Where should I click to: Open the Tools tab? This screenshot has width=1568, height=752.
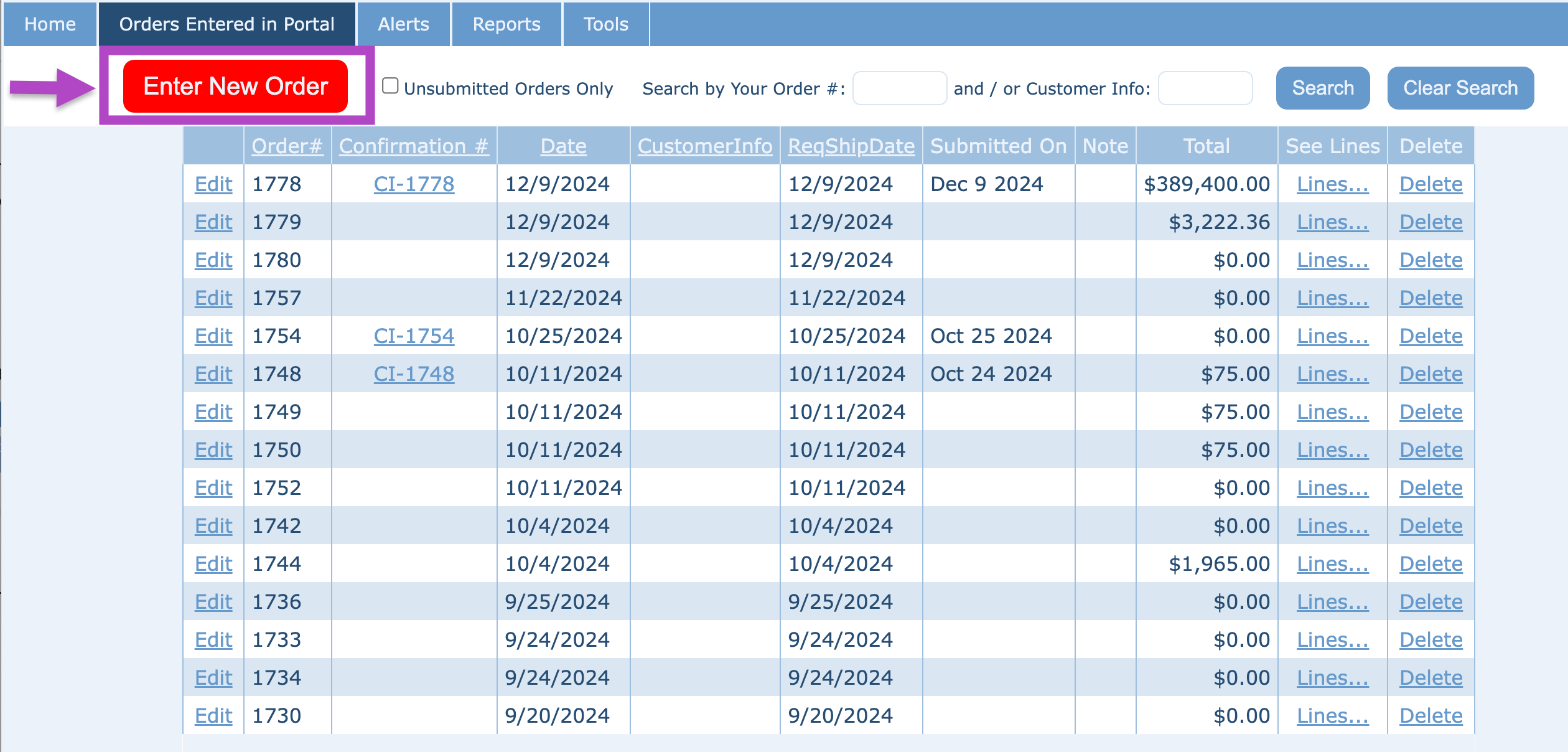[x=605, y=24]
